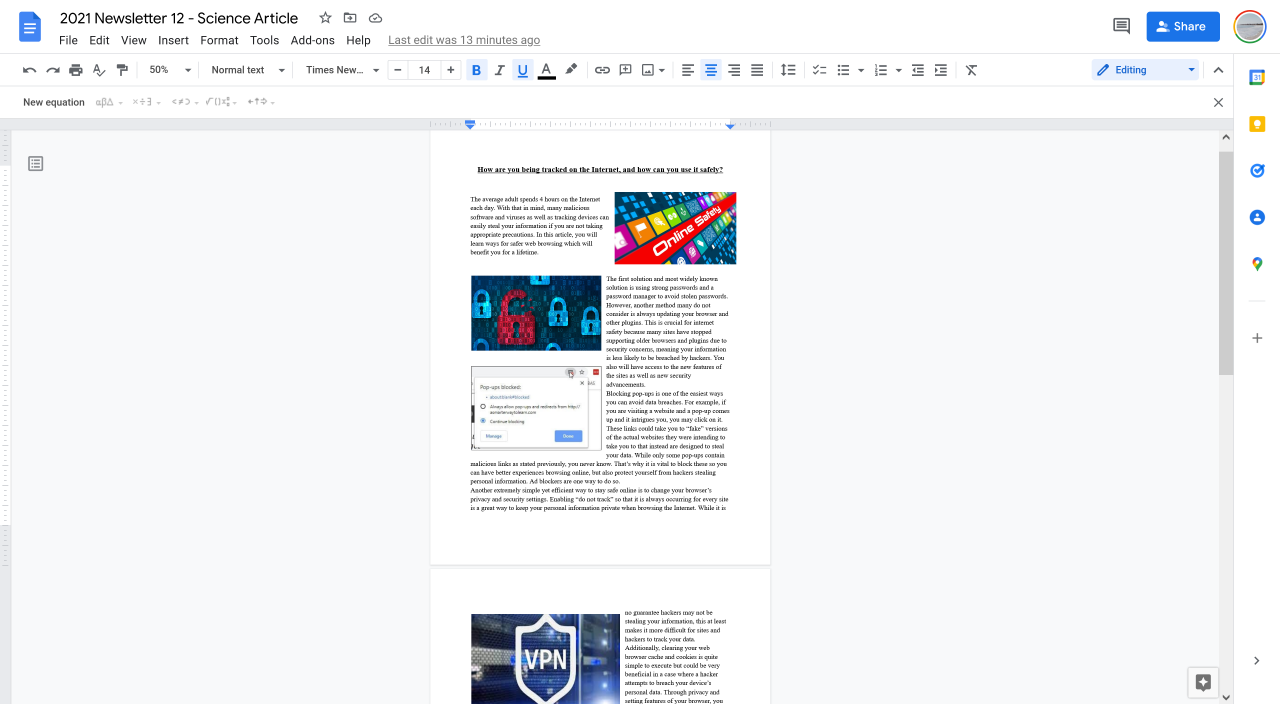Print the document using the printer icon
The width and height of the screenshot is (1280, 704).
tap(76, 70)
